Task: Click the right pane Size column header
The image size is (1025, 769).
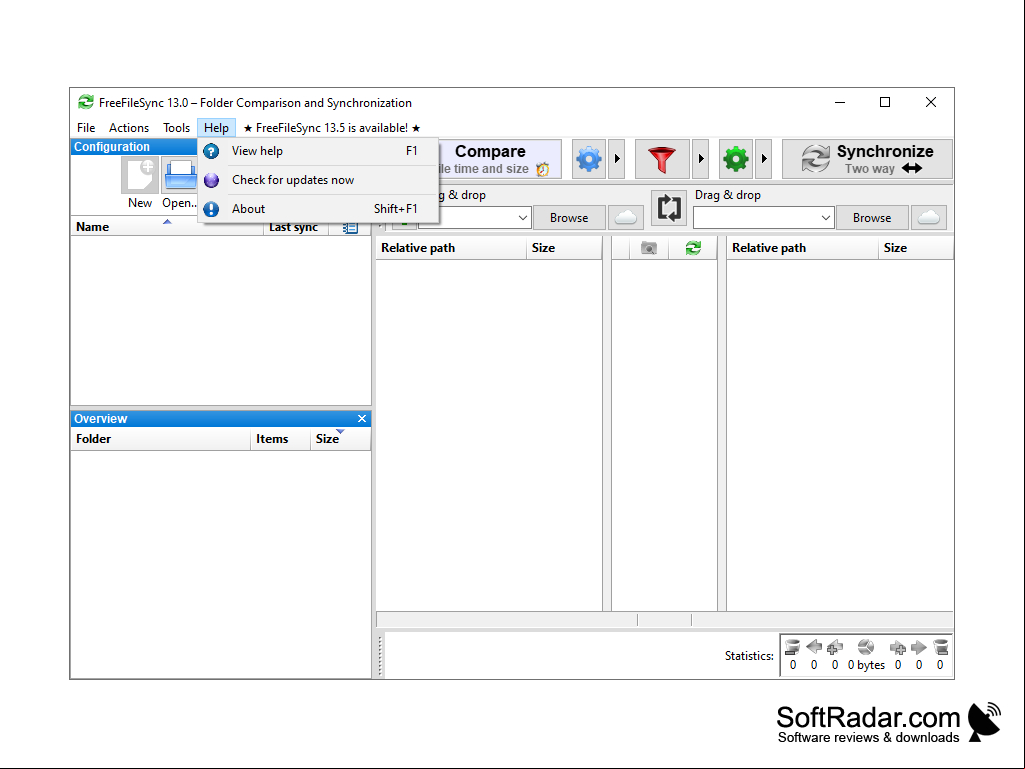Action: coord(915,248)
